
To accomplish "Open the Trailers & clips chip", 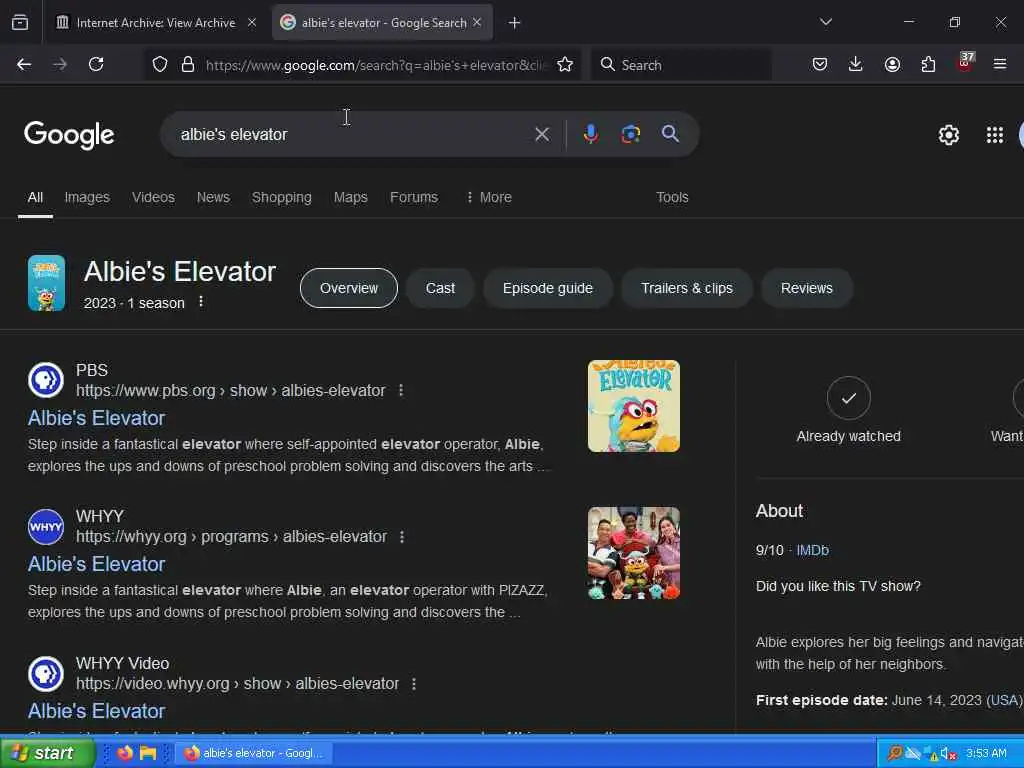I will 687,288.
